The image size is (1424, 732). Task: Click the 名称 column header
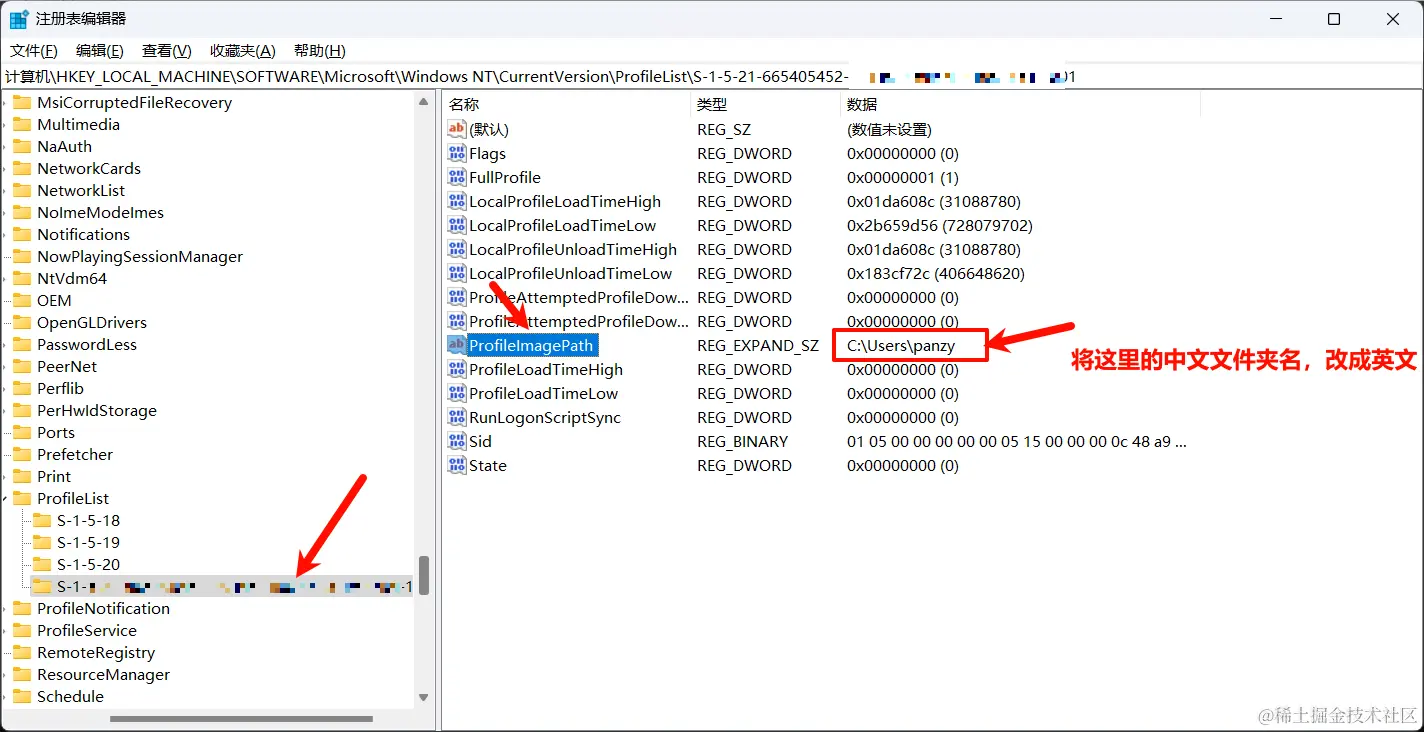click(x=566, y=104)
